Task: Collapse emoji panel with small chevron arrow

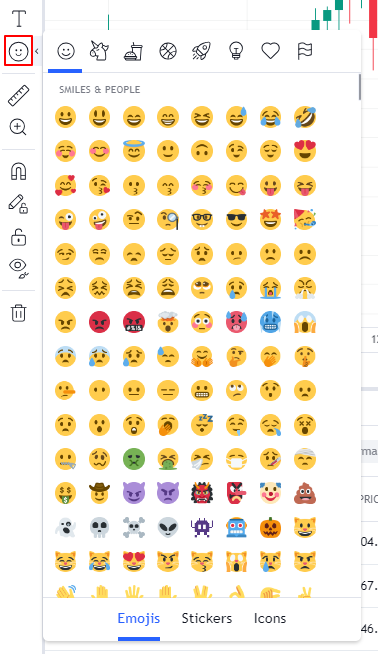Action: [37, 51]
